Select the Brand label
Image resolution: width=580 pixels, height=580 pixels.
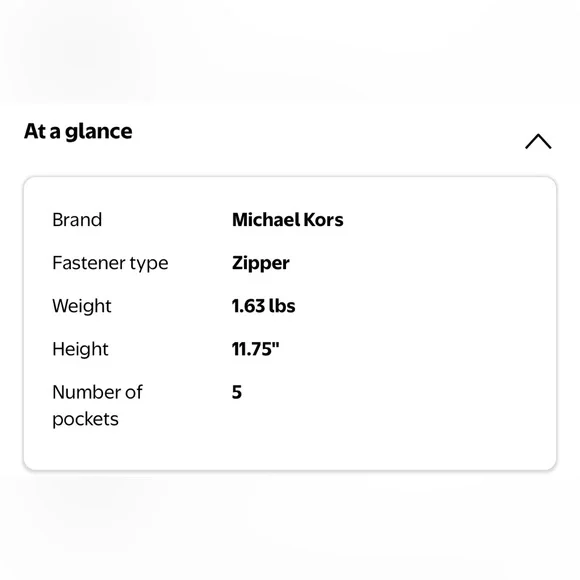[77, 220]
